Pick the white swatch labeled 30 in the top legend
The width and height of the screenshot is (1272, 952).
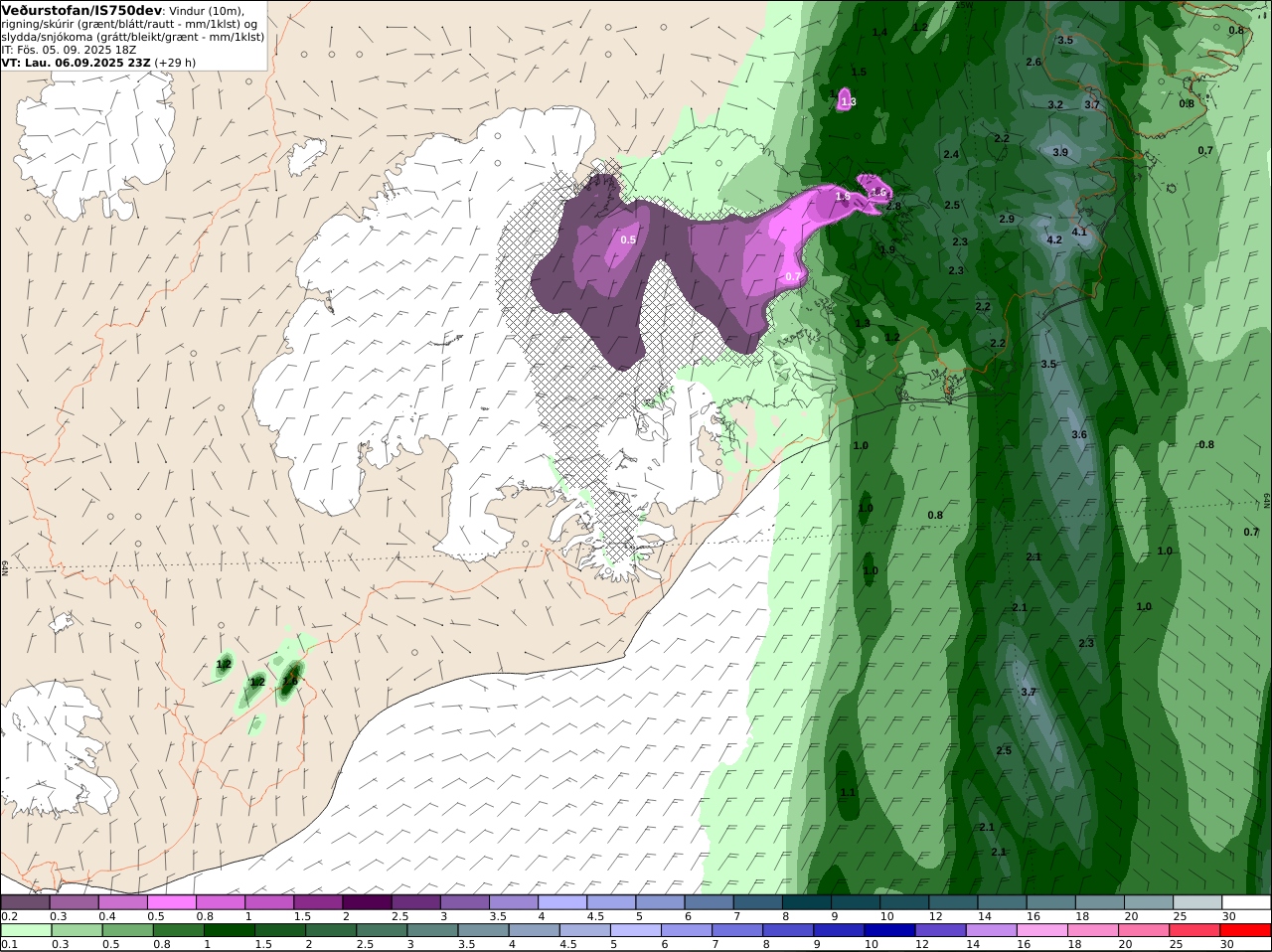1247,902
